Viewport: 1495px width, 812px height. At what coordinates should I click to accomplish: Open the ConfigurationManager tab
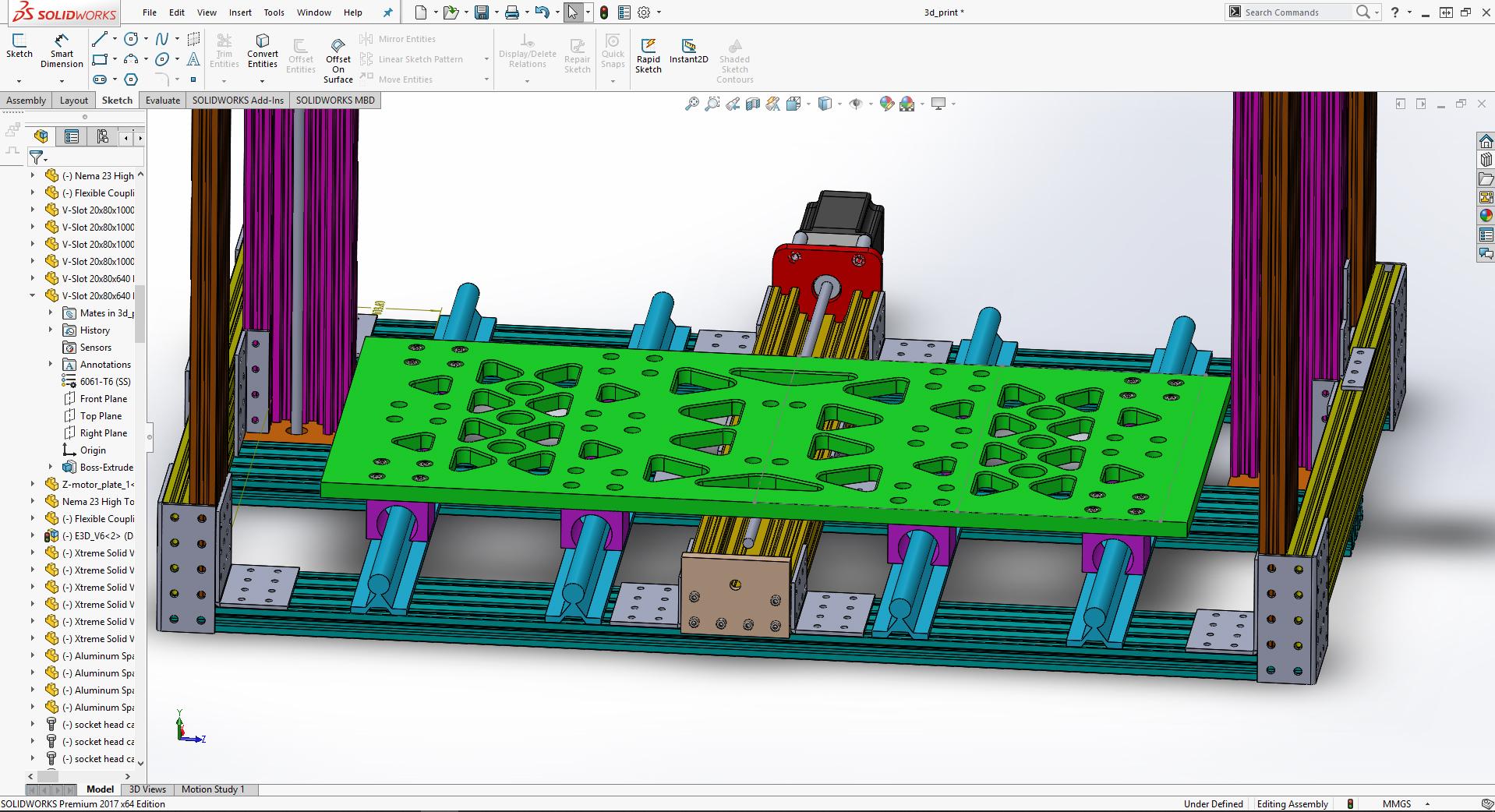(x=102, y=137)
